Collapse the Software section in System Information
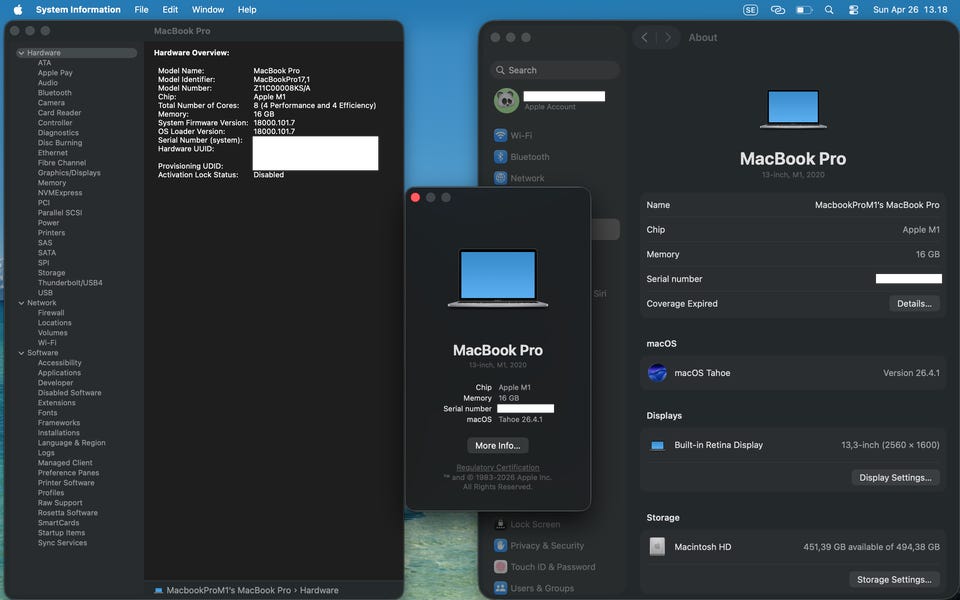Image resolution: width=960 pixels, height=600 pixels. [x=21, y=353]
